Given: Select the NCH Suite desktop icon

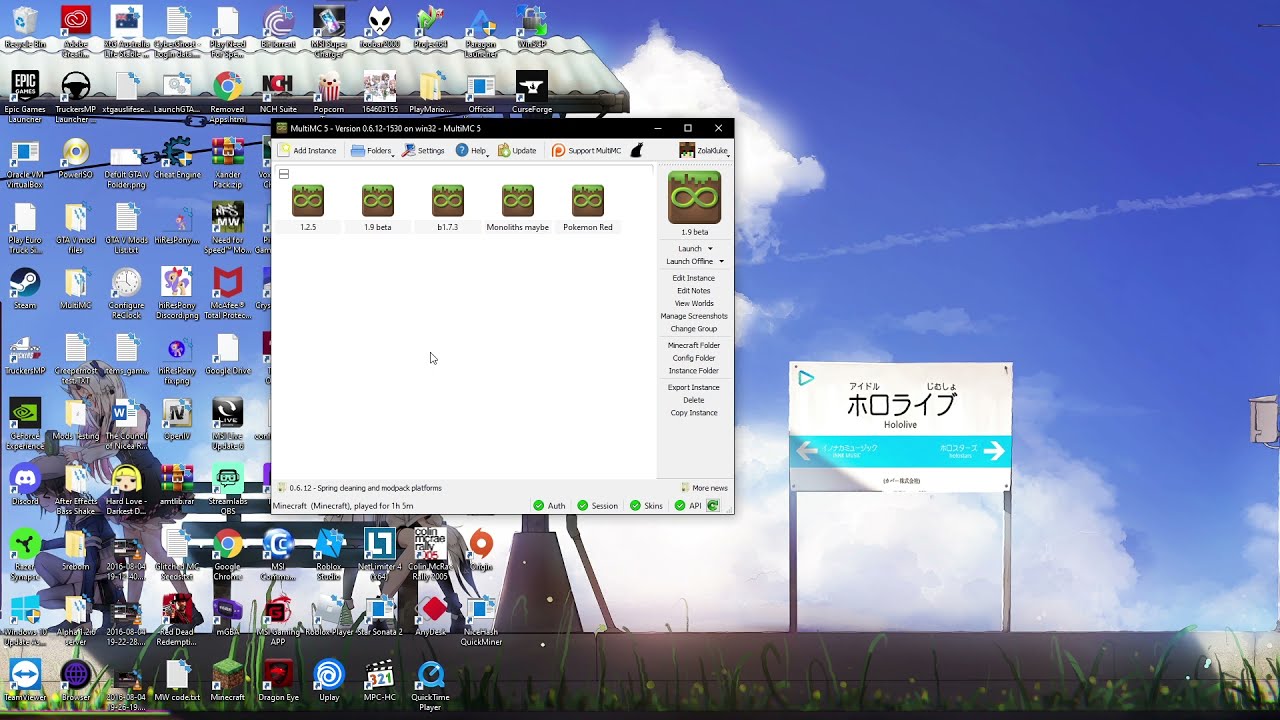Looking at the screenshot, I should 278,93.
